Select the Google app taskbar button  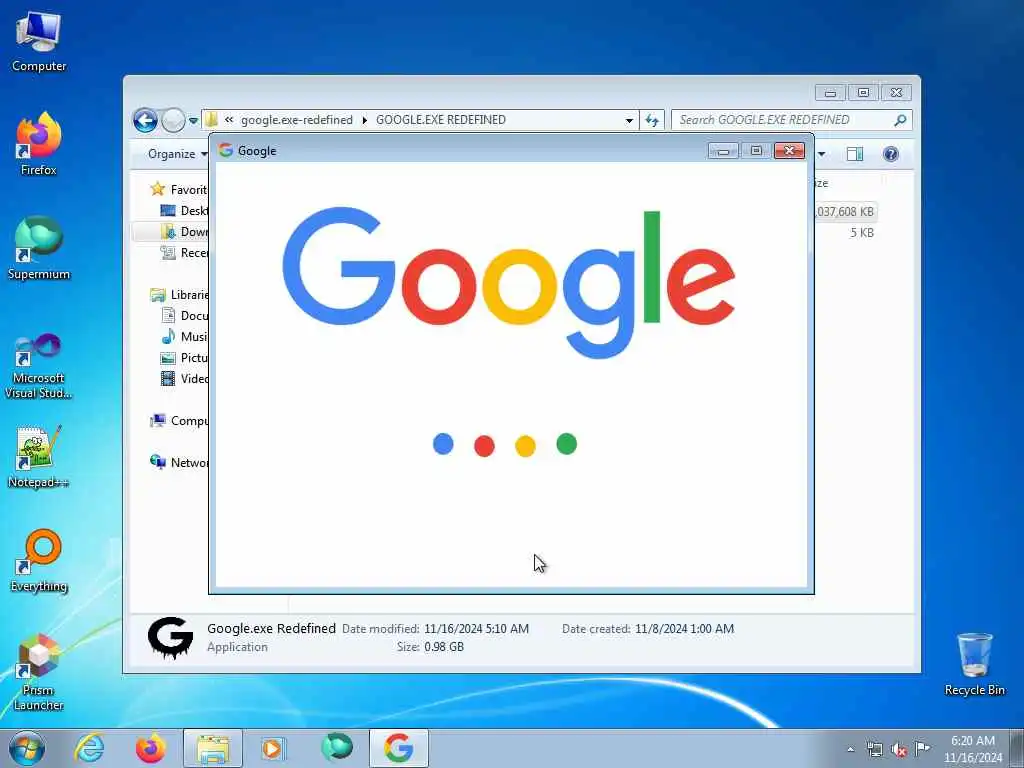click(x=399, y=748)
